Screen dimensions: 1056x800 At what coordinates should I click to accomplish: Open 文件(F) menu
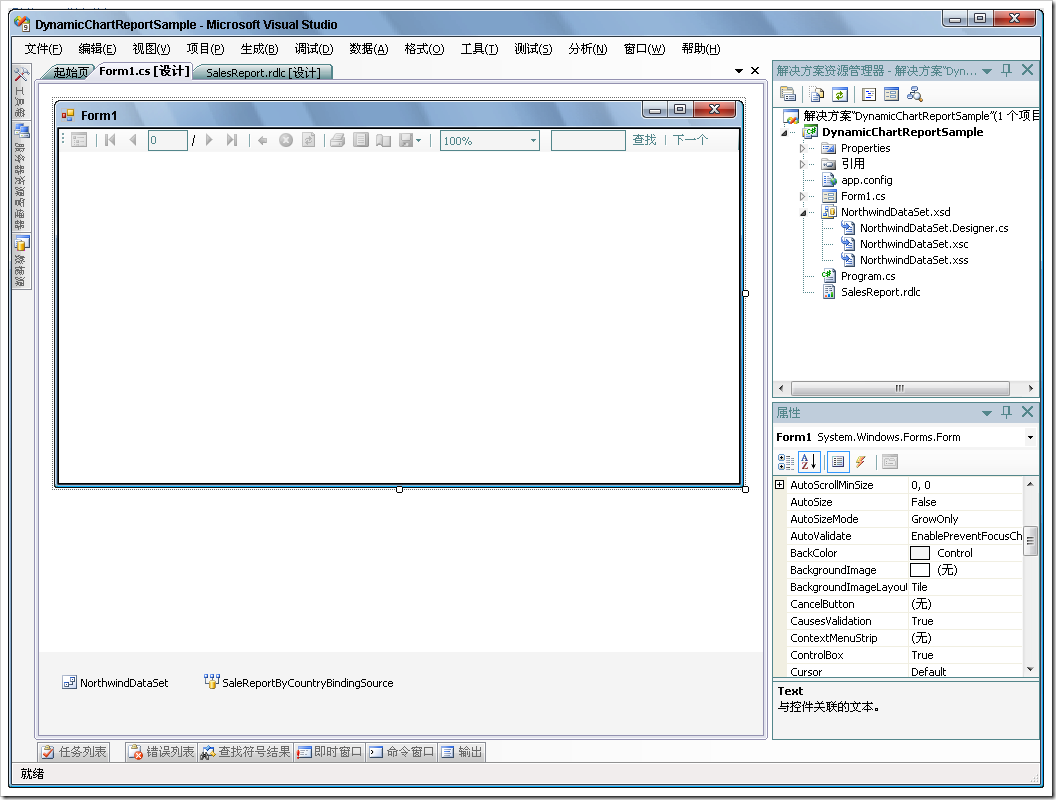(x=43, y=48)
